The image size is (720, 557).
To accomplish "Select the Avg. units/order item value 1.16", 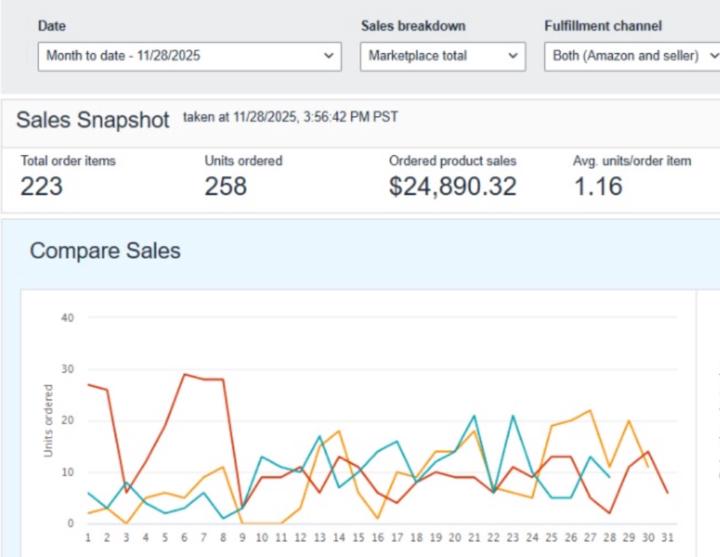I will point(598,185).
